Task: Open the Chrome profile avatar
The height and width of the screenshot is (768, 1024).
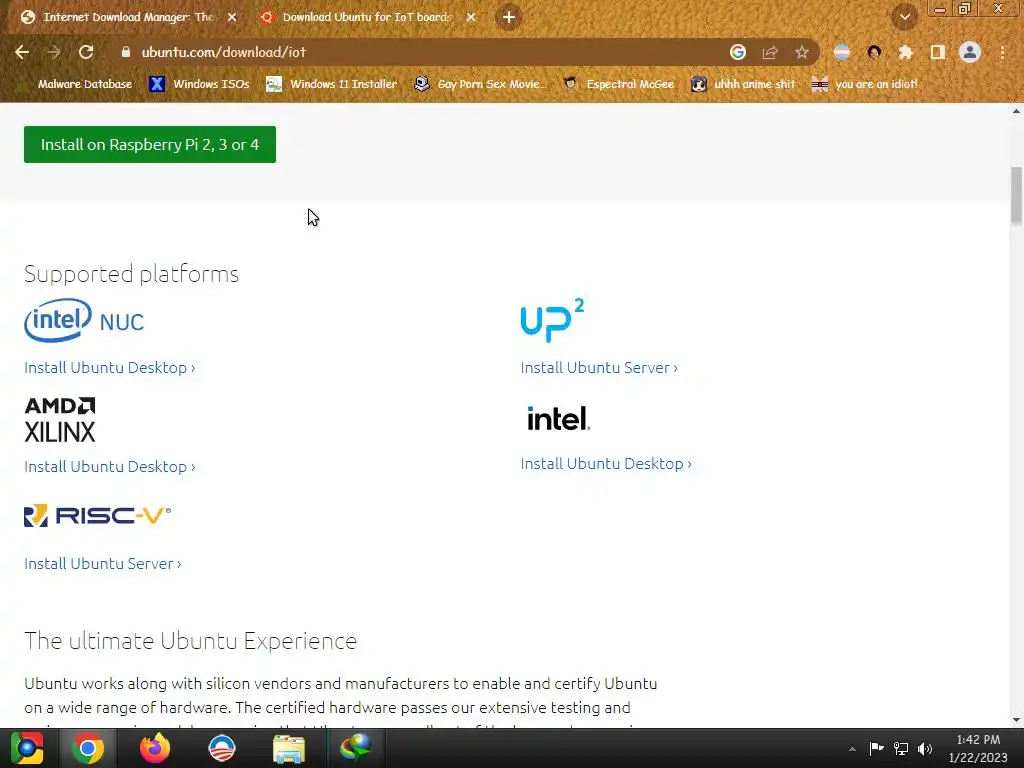Action: point(970,52)
